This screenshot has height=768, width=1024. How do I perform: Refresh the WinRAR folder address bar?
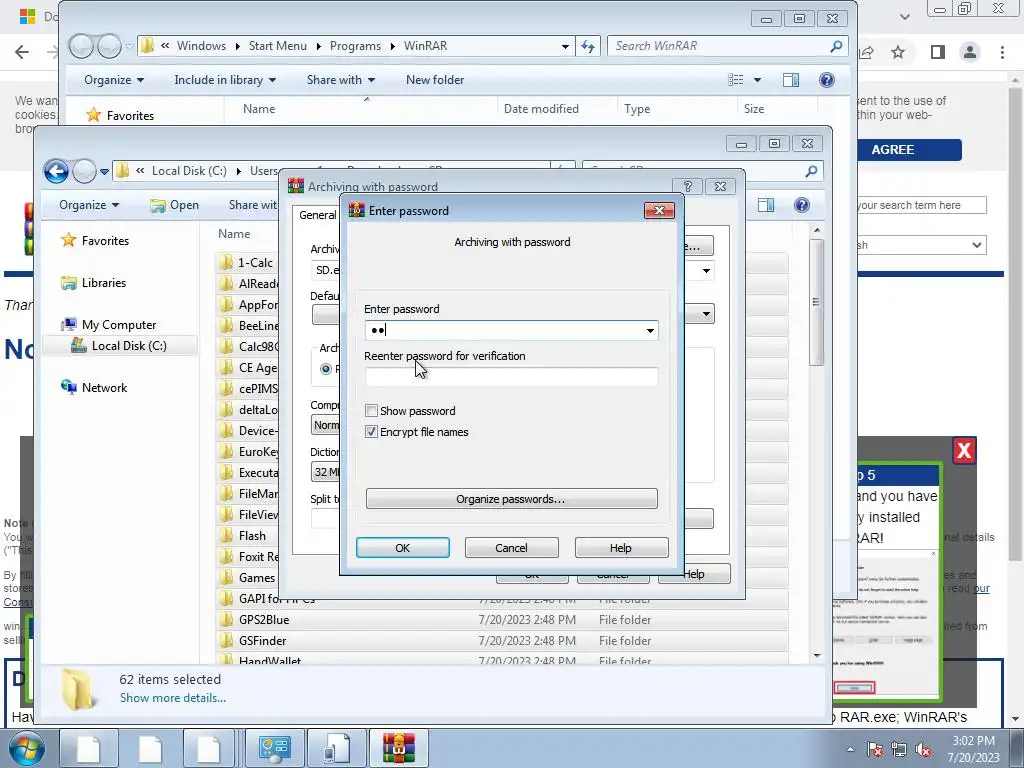(x=588, y=46)
